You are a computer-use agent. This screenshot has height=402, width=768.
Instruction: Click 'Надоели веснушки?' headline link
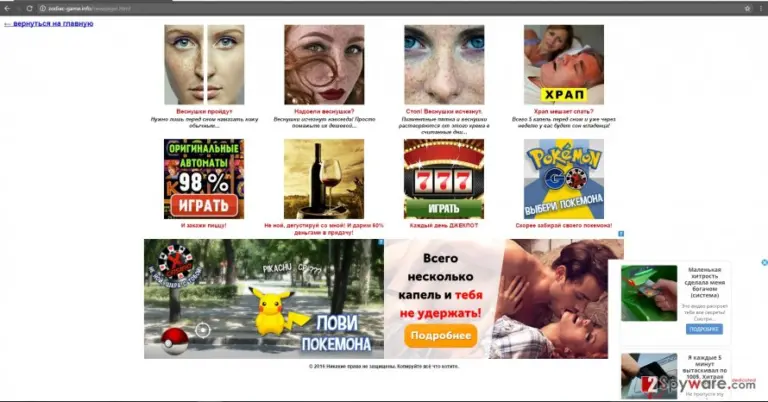pyautogui.click(x=324, y=112)
